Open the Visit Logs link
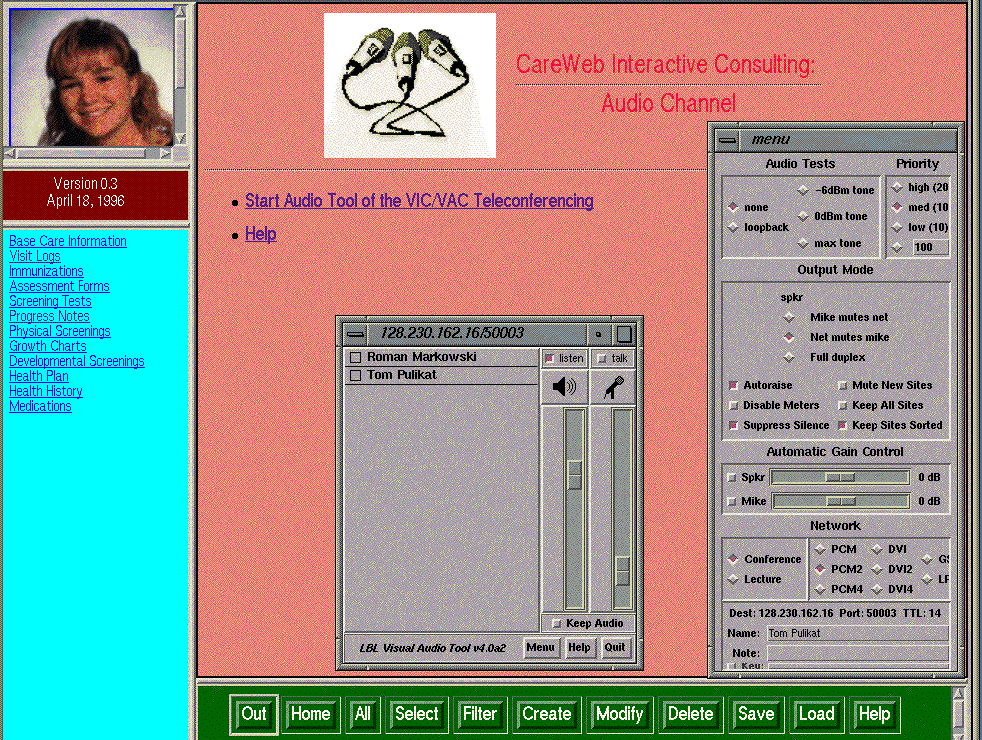Image resolution: width=982 pixels, height=740 pixels. click(x=34, y=256)
